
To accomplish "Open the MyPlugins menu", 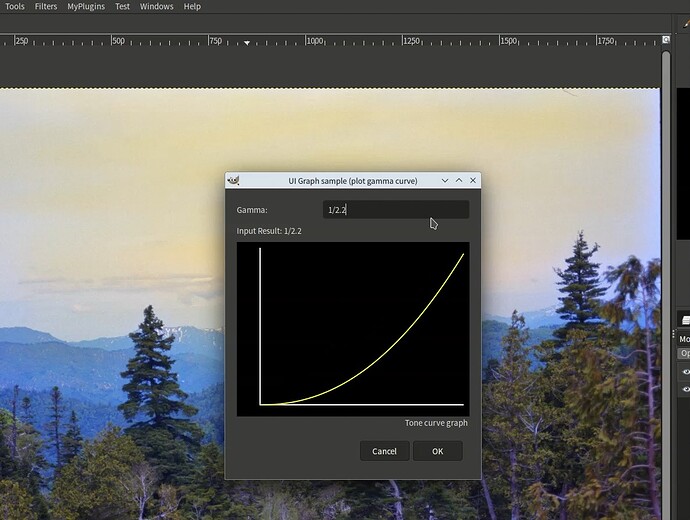I will (x=86, y=7).
